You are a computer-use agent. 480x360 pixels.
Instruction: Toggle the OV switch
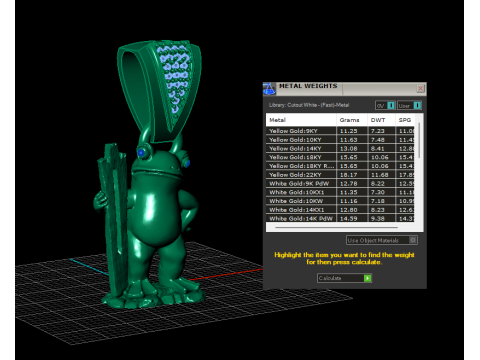pos(385,105)
